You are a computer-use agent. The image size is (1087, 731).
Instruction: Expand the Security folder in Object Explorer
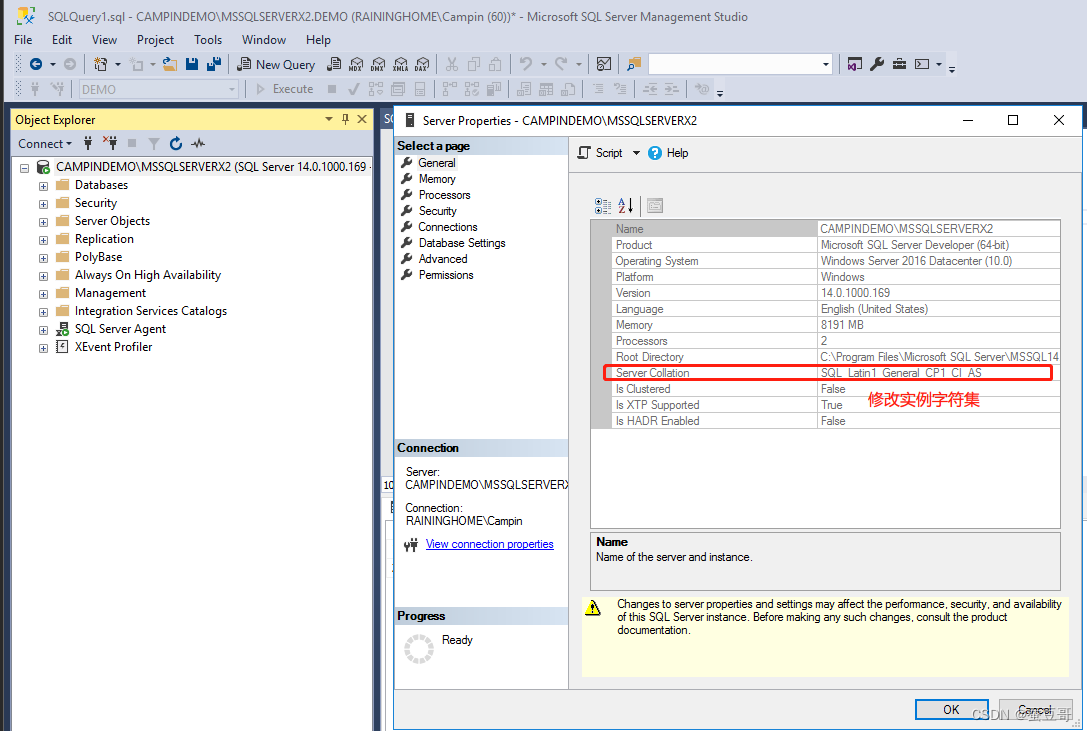point(43,204)
